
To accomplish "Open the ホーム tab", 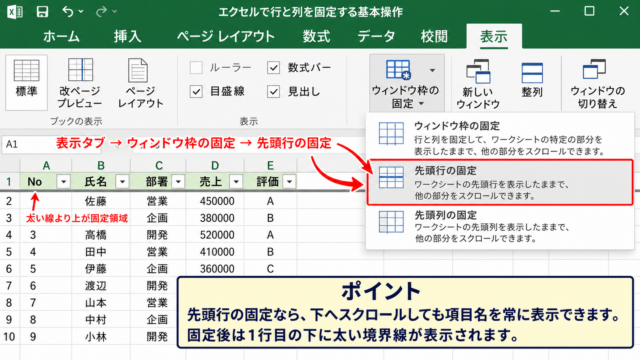I will coord(61,36).
